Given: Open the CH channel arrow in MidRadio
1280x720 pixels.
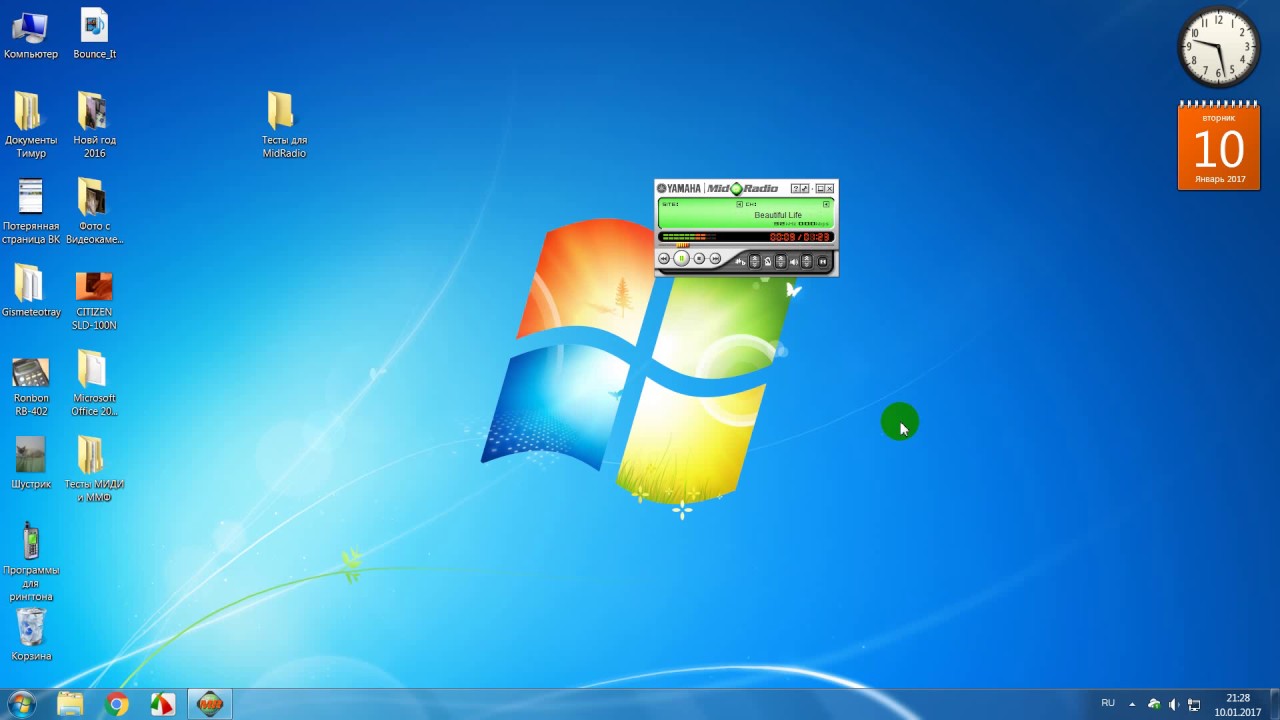Looking at the screenshot, I should 826,204.
